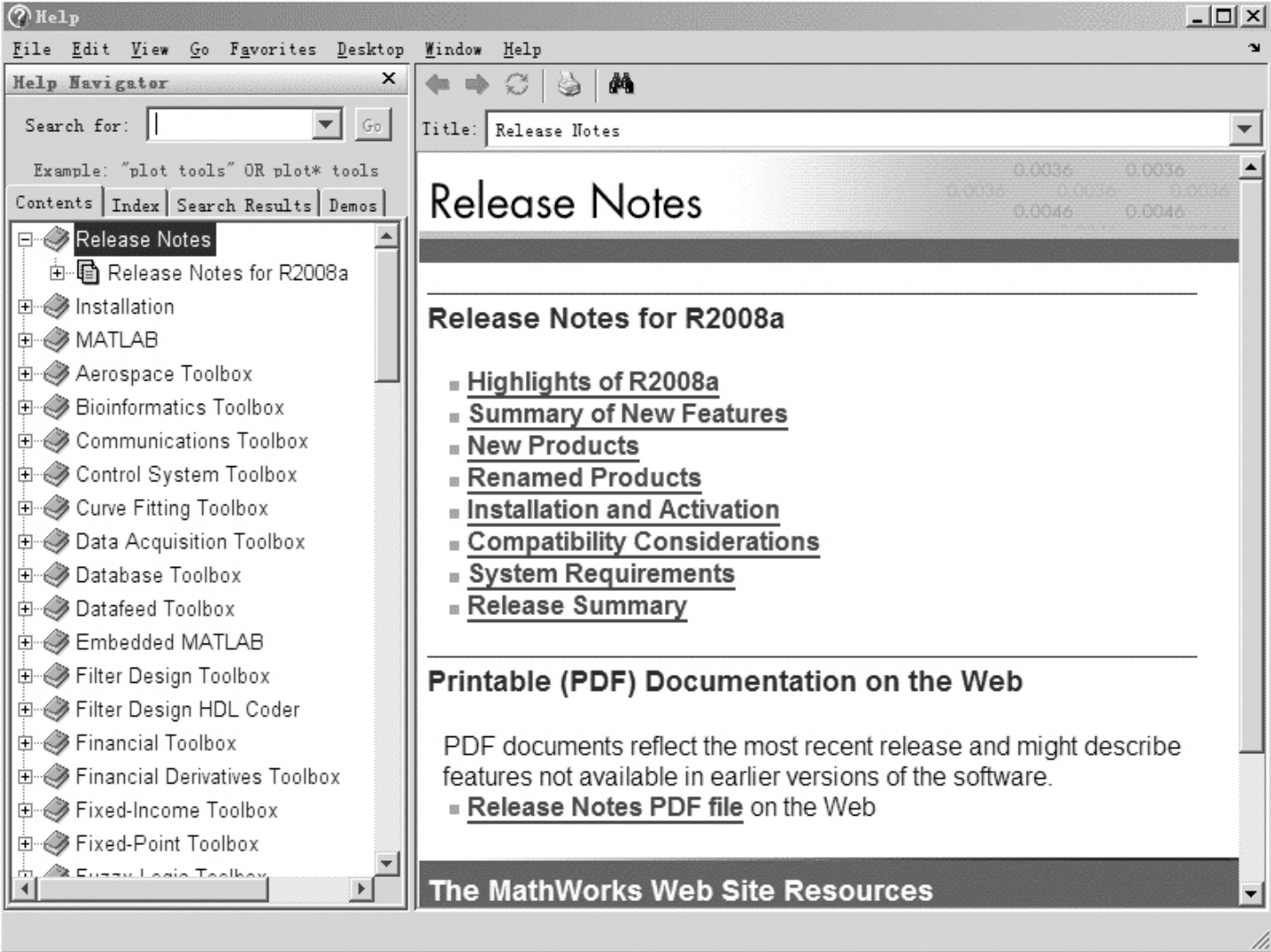Open the File menu

tap(32, 50)
